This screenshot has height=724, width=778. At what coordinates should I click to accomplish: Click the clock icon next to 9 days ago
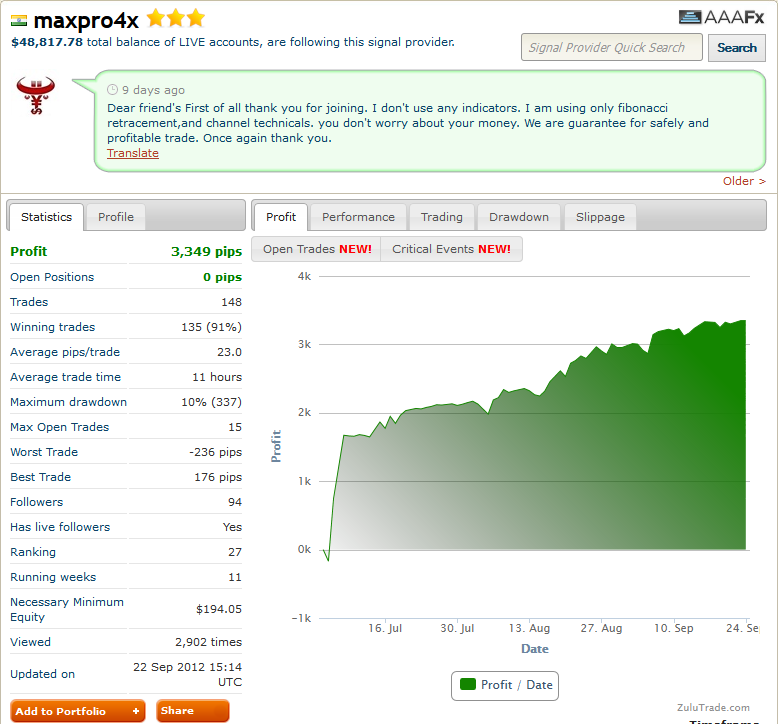click(x=113, y=90)
